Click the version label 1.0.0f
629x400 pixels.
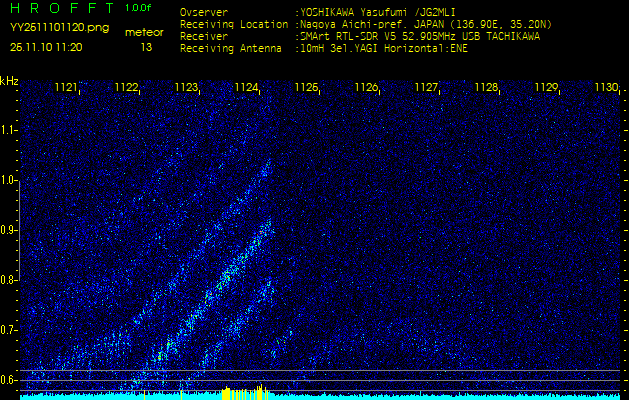click(138, 8)
